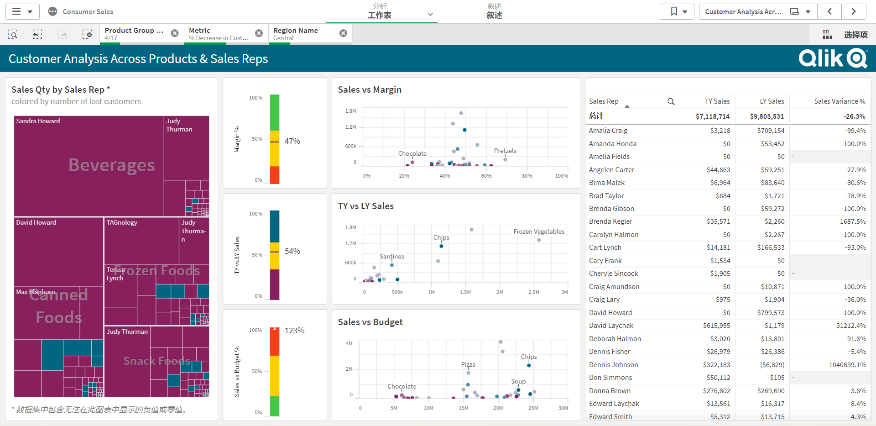The image size is (876, 426).
Task: Select Dennis Johnson in the table
Action: click(613, 365)
